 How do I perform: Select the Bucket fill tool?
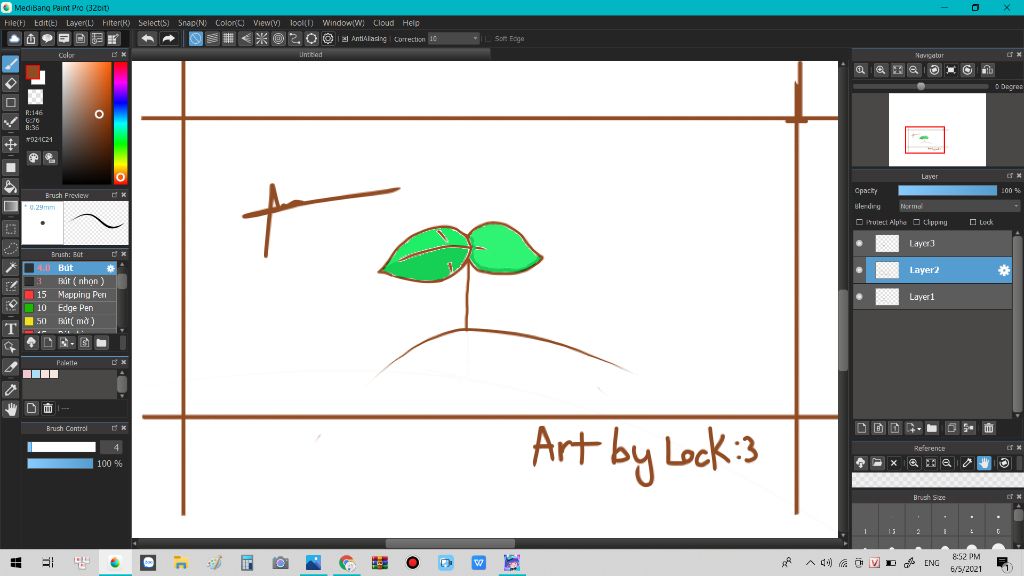(10, 187)
